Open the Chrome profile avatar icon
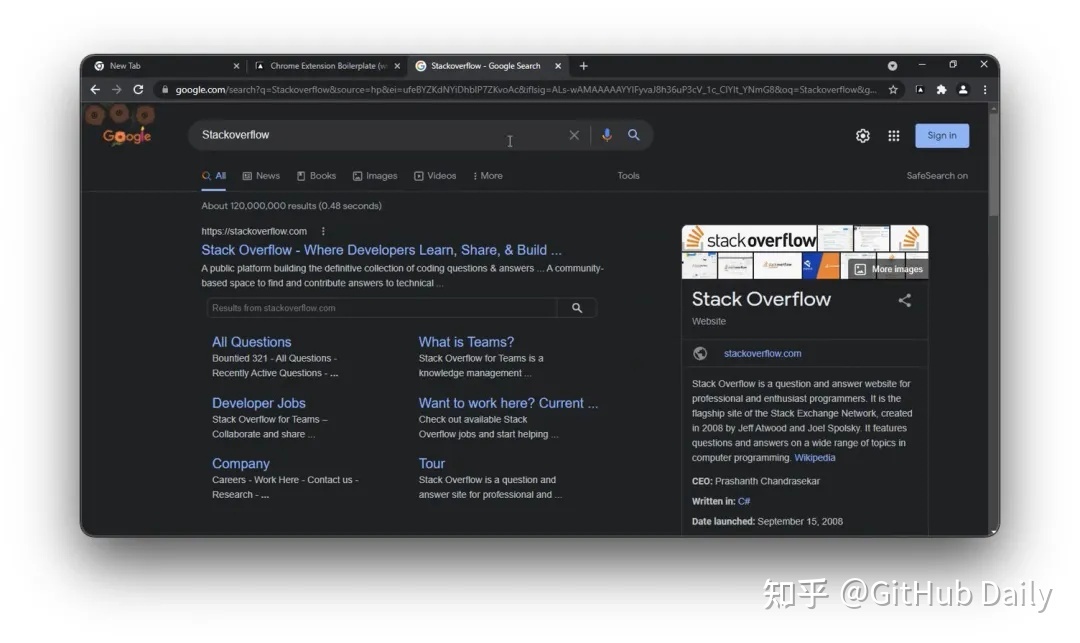 pos(963,89)
